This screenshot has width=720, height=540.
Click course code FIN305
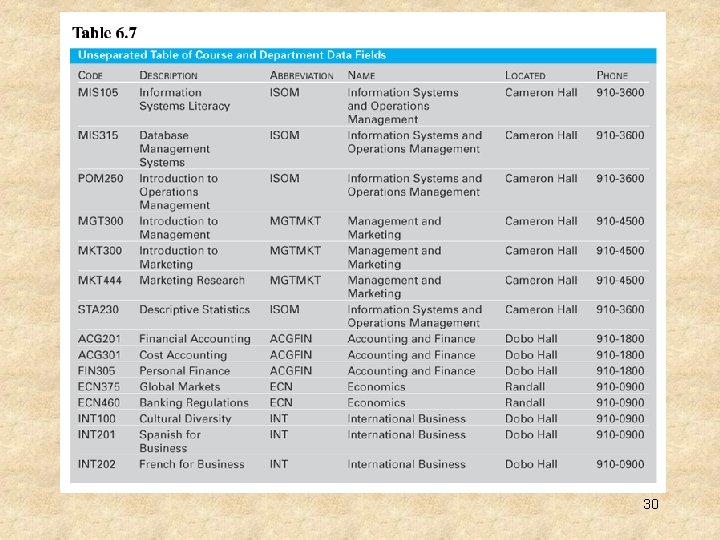coord(96,371)
